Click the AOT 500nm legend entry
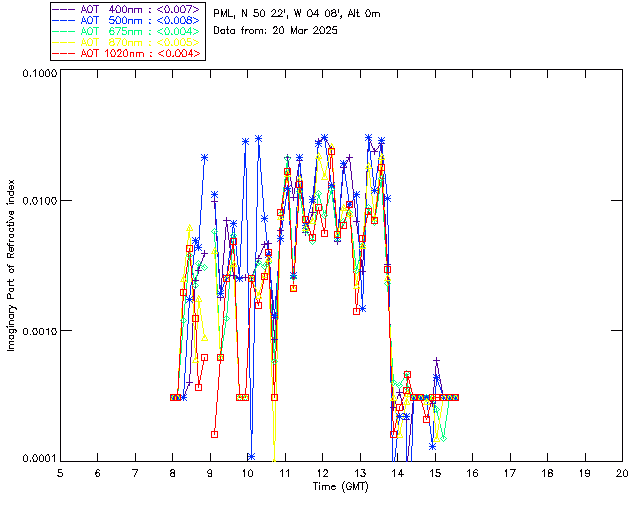640x512 pixels. pyautogui.click(x=127, y=20)
